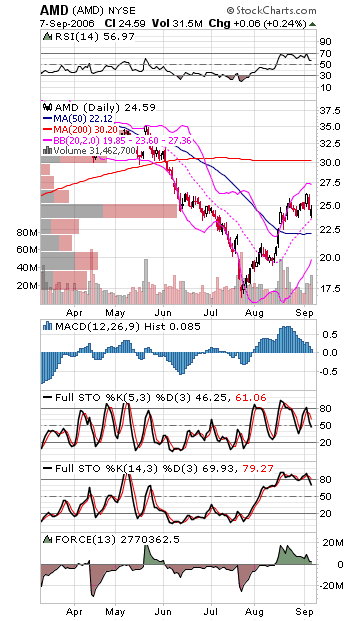Click the FORCE(13) area chart icon
Viewport: 360px width, 621px height.
[x=48, y=539]
